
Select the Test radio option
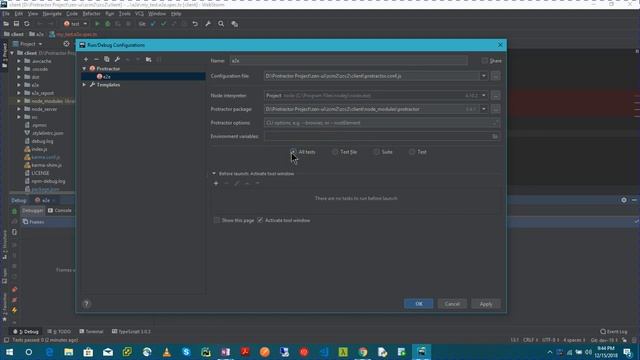pyautogui.click(x=418, y=152)
